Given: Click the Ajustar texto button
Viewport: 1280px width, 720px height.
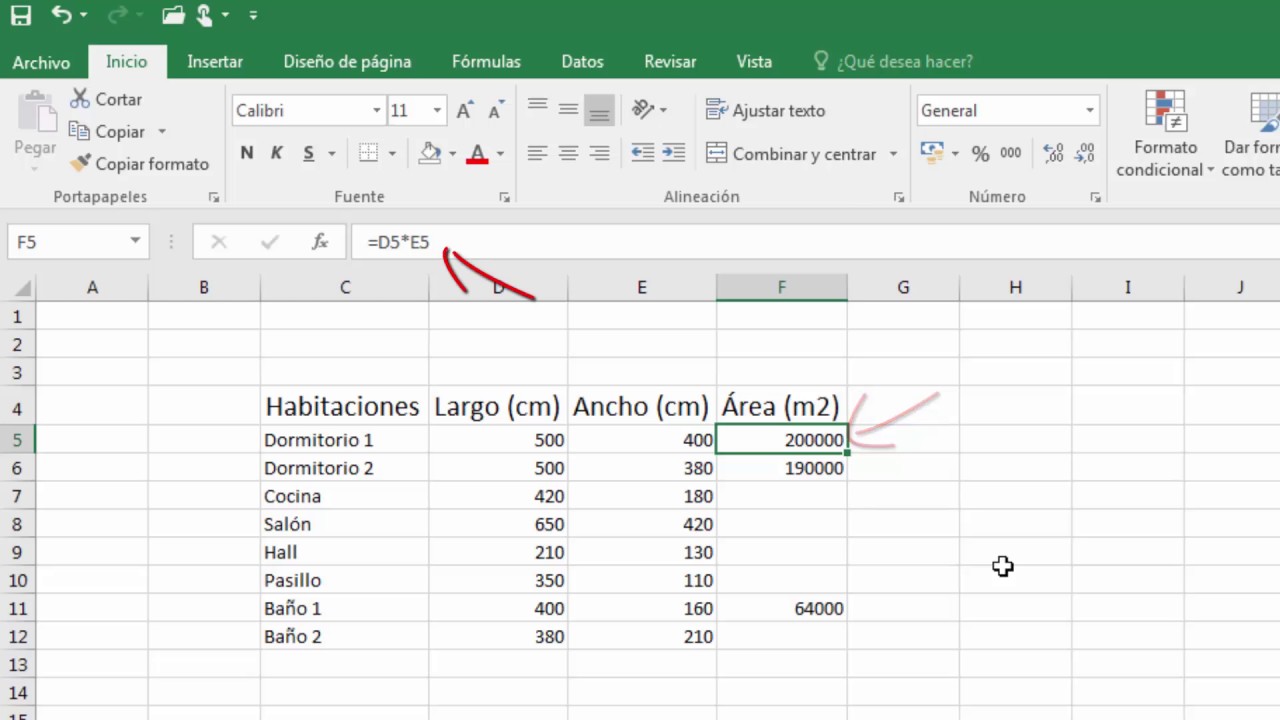Looking at the screenshot, I should 766,110.
